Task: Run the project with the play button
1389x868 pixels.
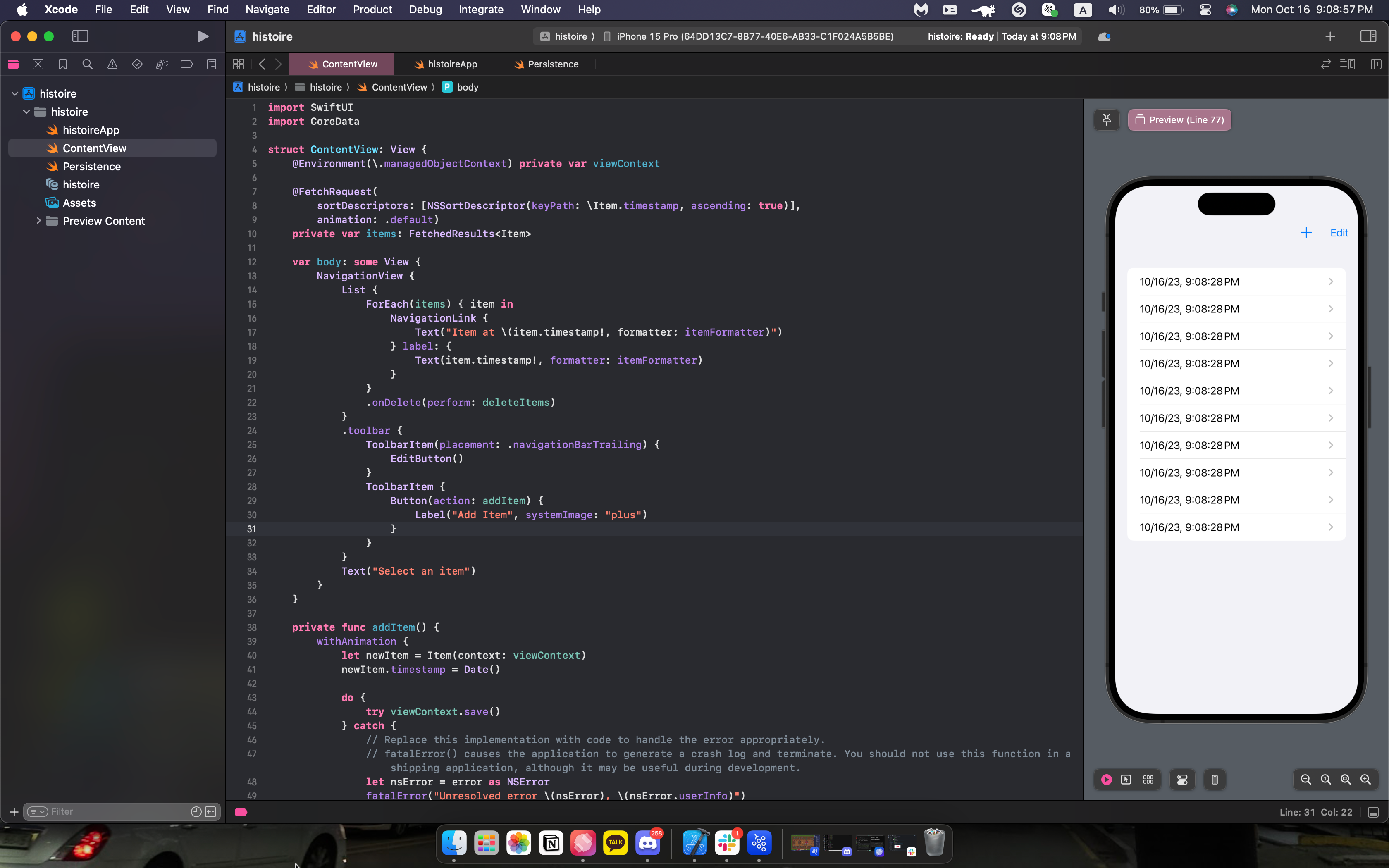Action: [x=203, y=37]
